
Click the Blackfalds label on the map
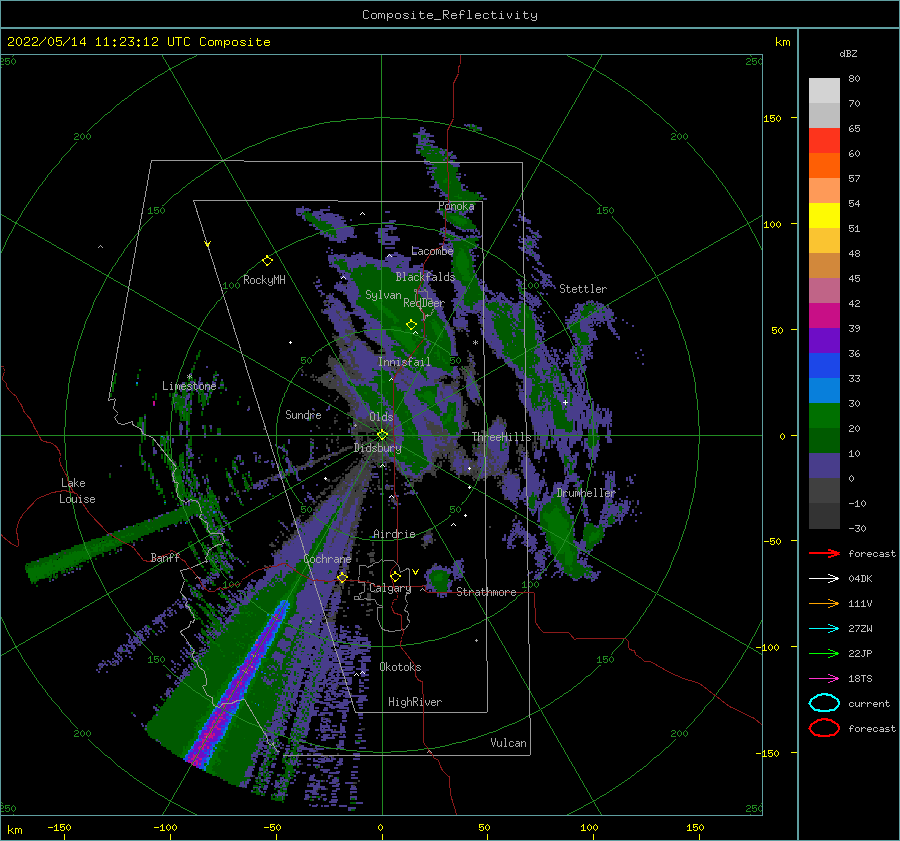(425, 277)
